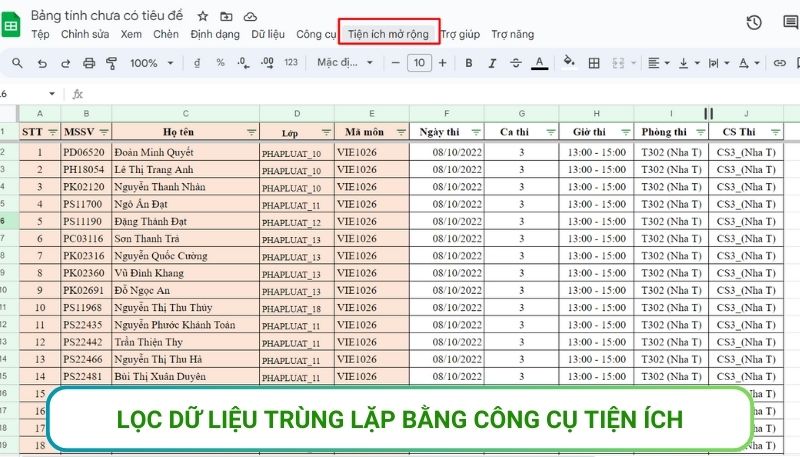Open version history clock icon
This screenshot has height=457, width=800.
click(x=754, y=22)
